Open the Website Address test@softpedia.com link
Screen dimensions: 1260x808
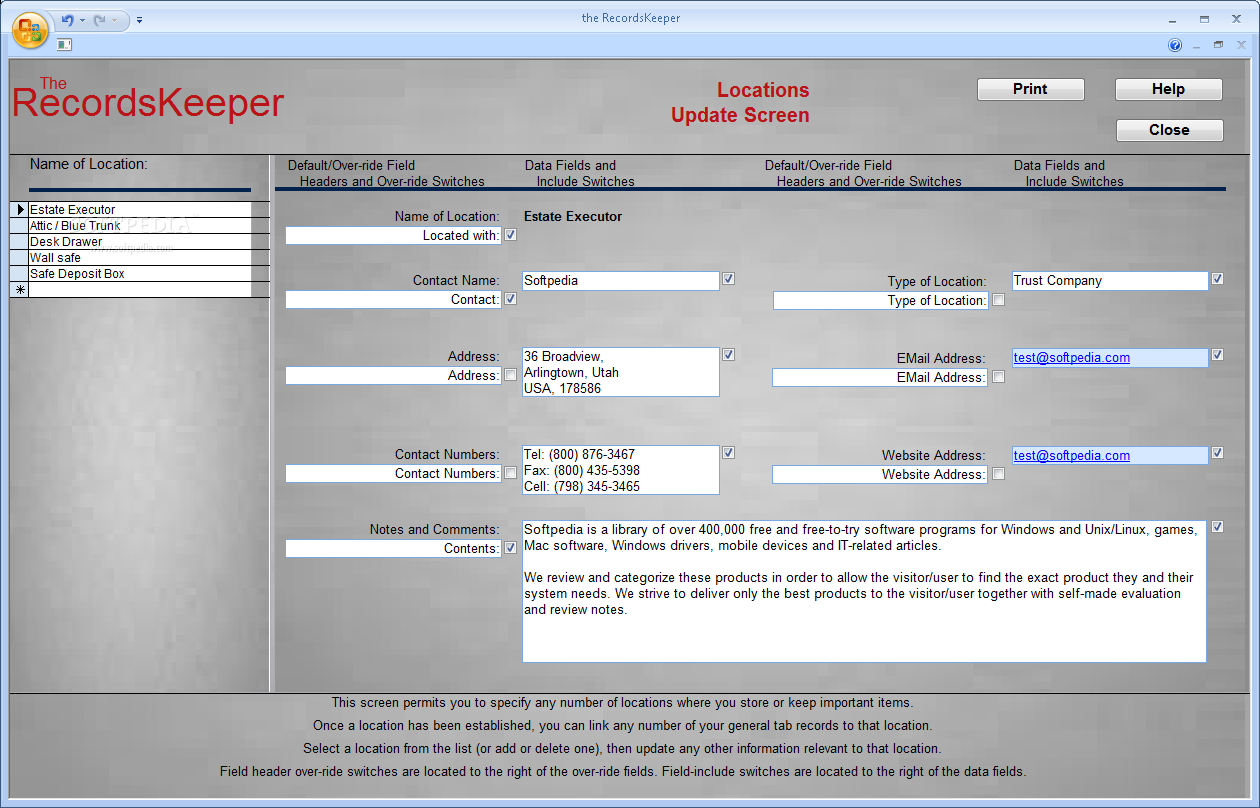tap(1072, 456)
